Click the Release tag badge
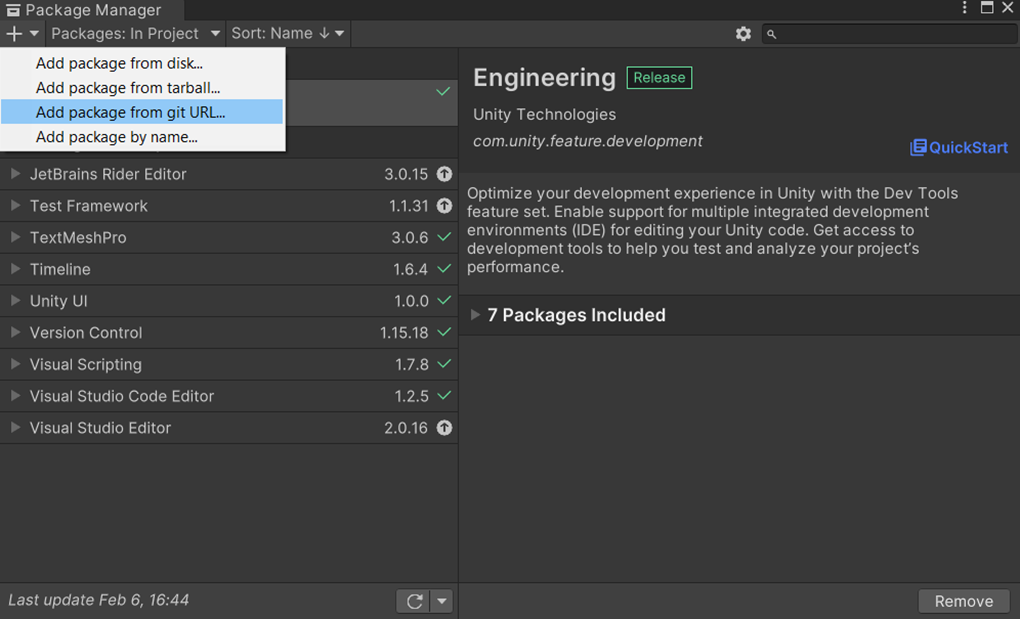 (659, 77)
